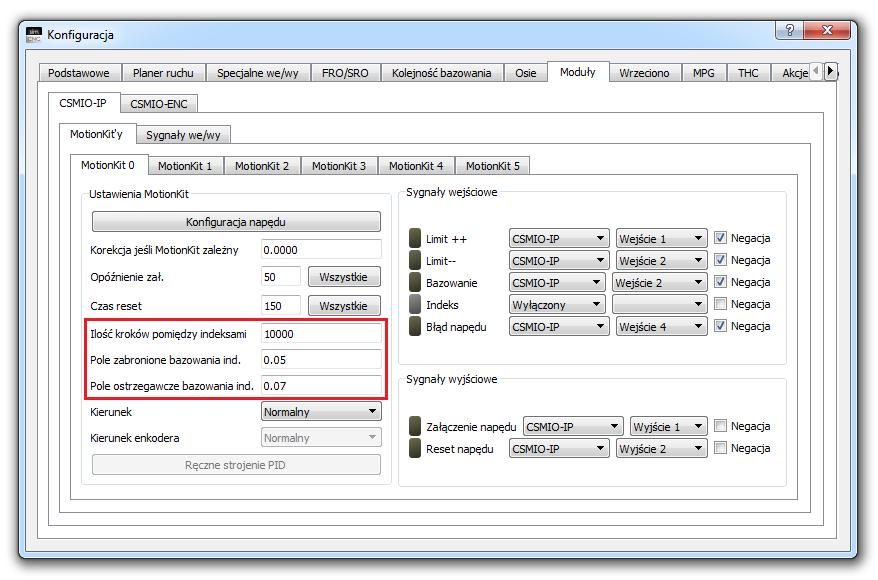Click the Opóźnienie zał. value field

[281, 277]
